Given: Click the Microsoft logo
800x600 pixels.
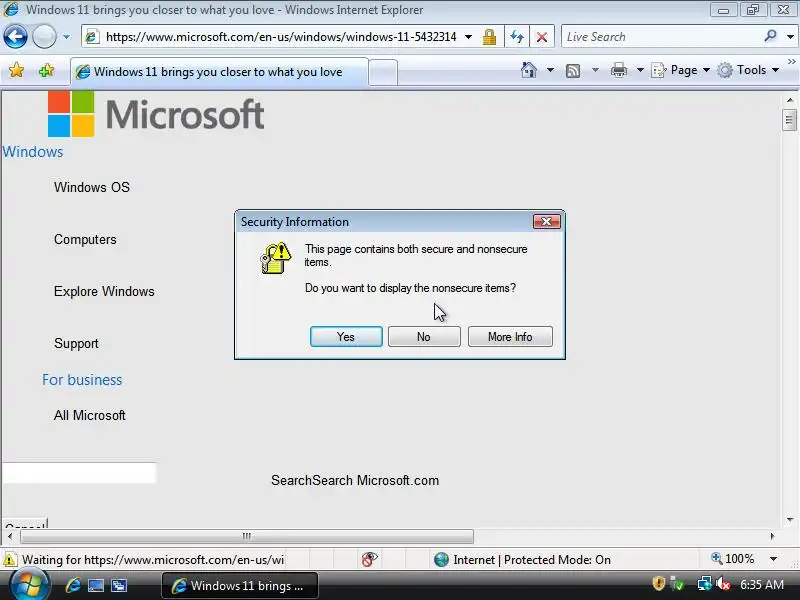Looking at the screenshot, I should (156, 114).
